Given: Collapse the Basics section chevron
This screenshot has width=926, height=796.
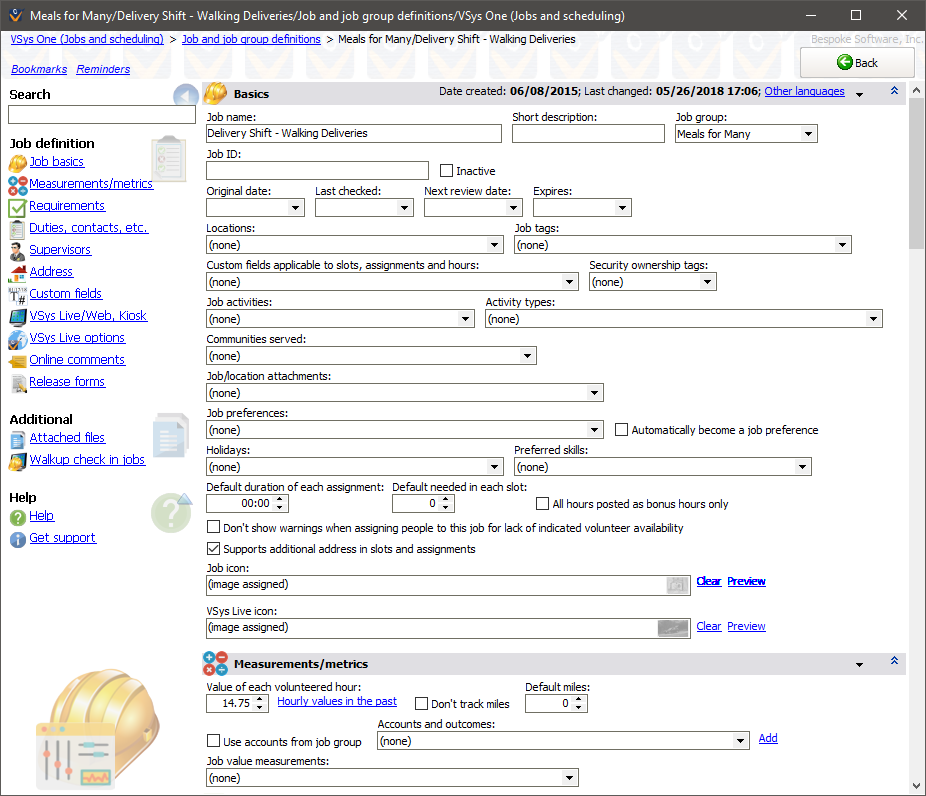Looking at the screenshot, I should (894, 90).
